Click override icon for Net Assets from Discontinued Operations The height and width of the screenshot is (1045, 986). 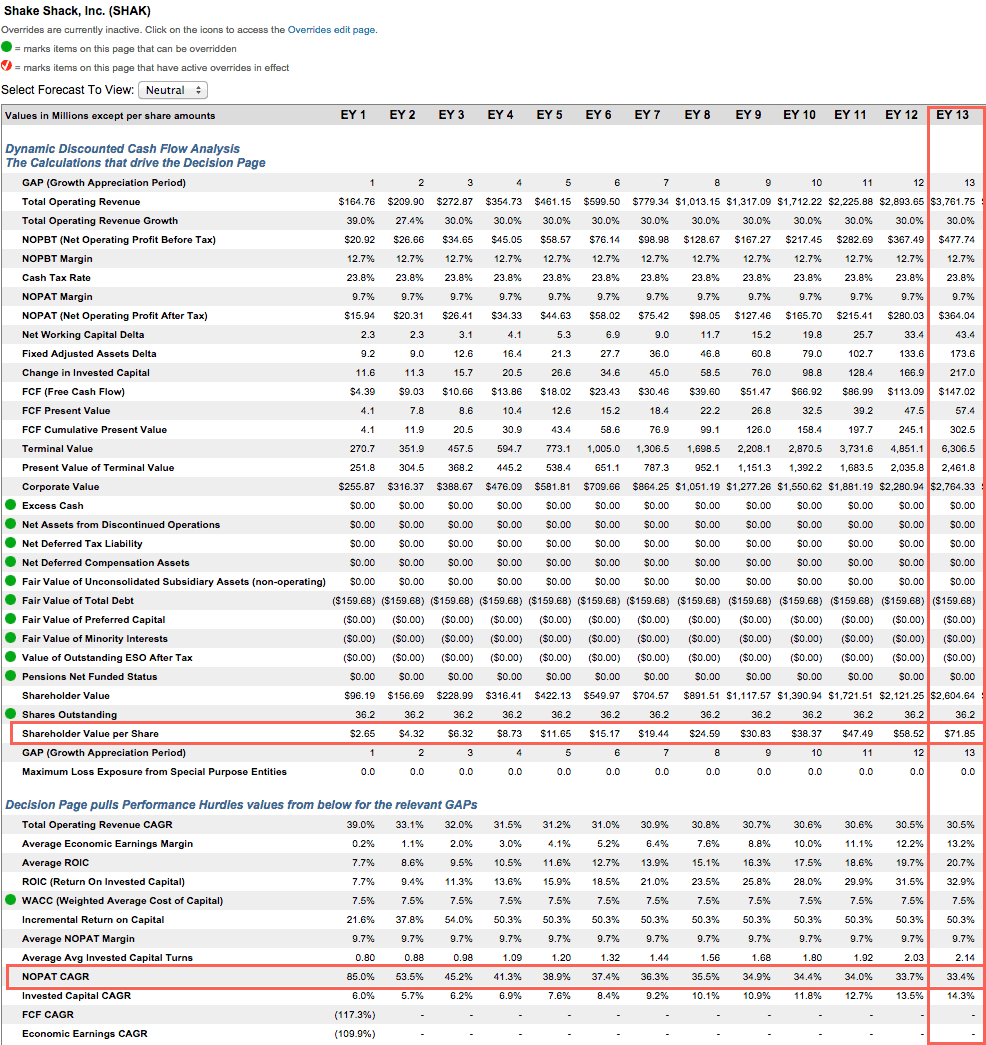tap(11, 524)
